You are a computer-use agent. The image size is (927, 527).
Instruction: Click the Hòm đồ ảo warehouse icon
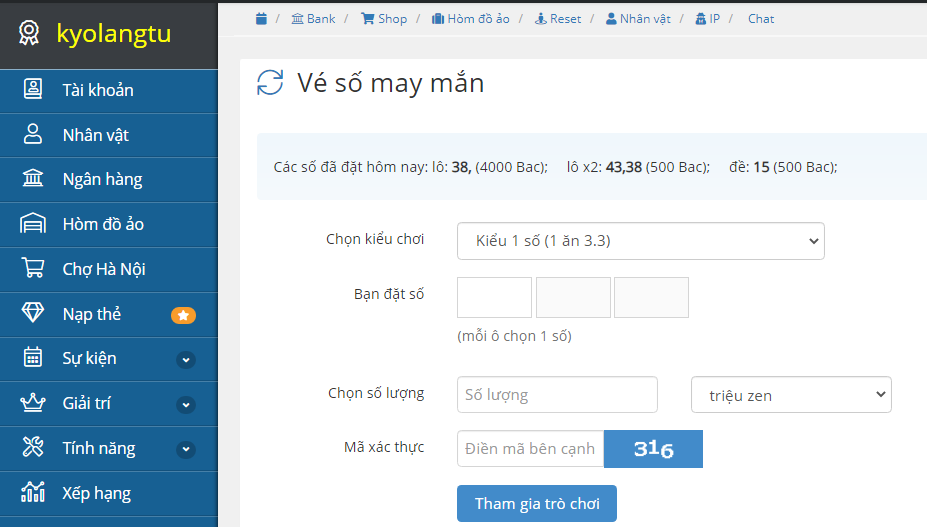pos(33,224)
